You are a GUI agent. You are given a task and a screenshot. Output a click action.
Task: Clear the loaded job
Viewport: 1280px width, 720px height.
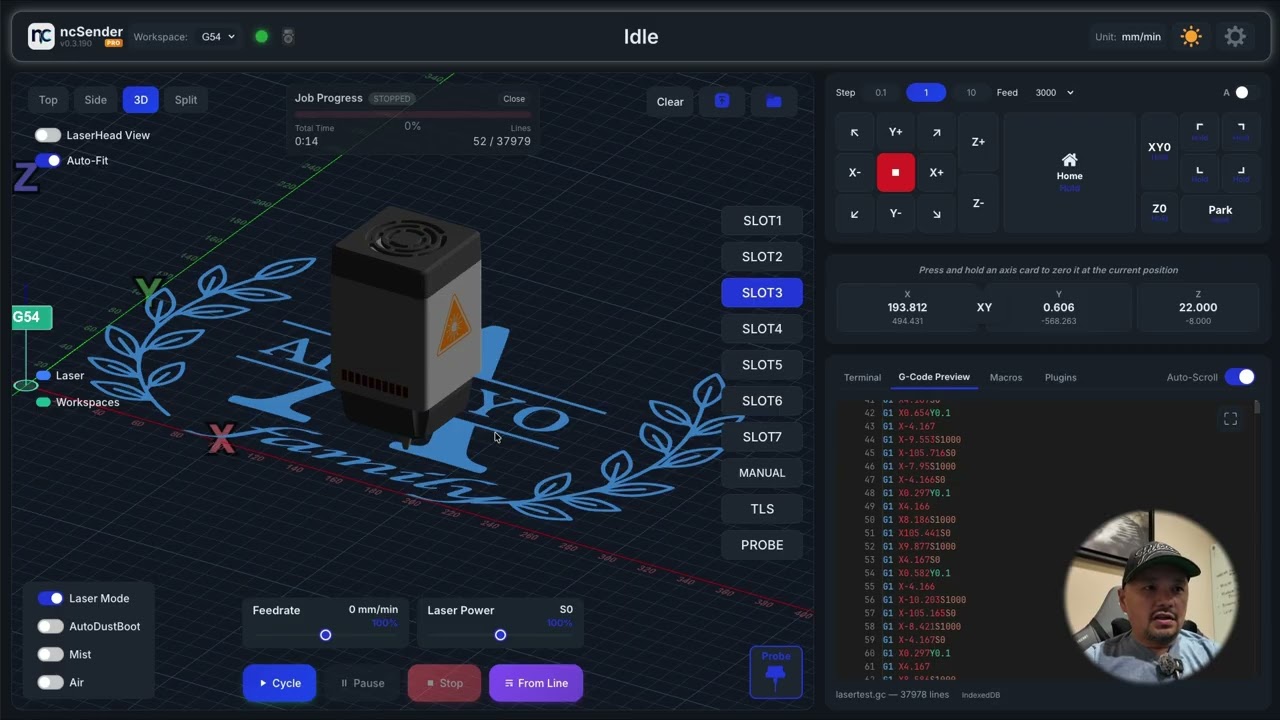pos(670,101)
